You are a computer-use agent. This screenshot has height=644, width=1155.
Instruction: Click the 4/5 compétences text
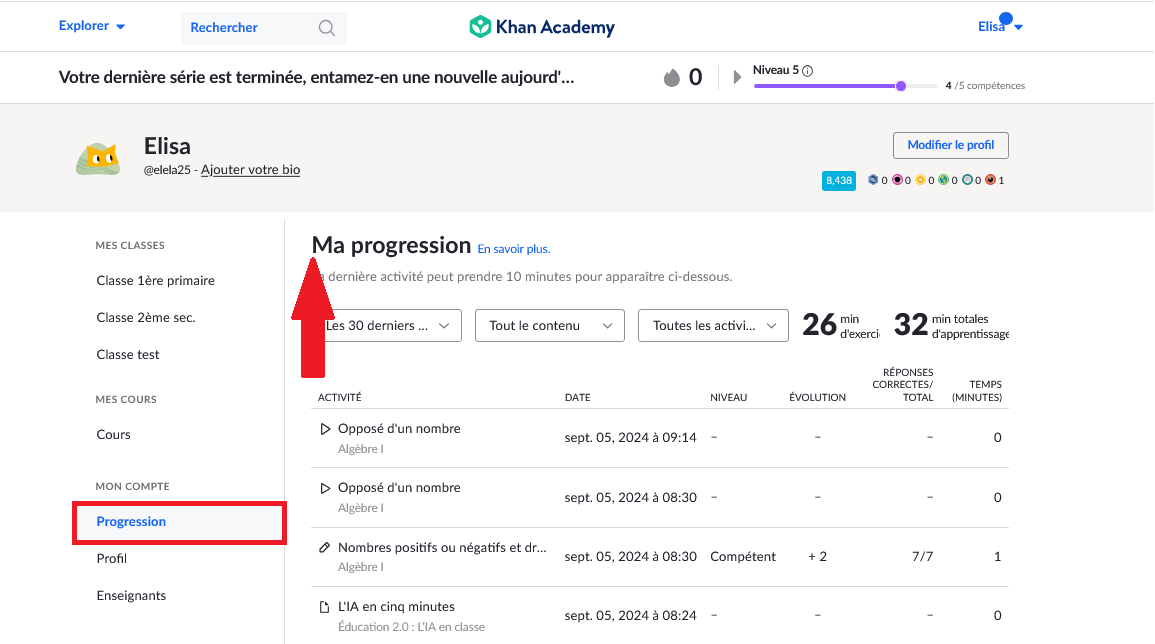coord(985,85)
